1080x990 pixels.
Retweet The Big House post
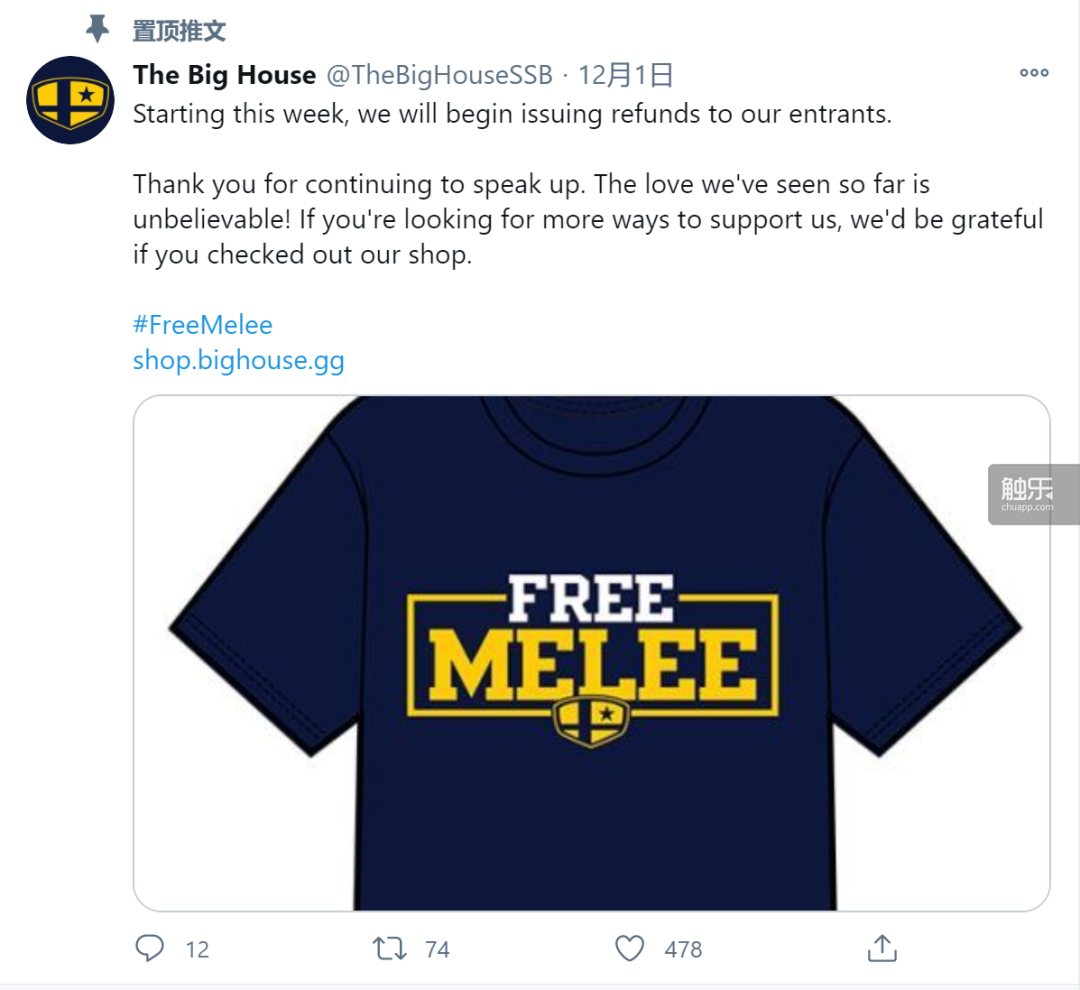tap(389, 948)
